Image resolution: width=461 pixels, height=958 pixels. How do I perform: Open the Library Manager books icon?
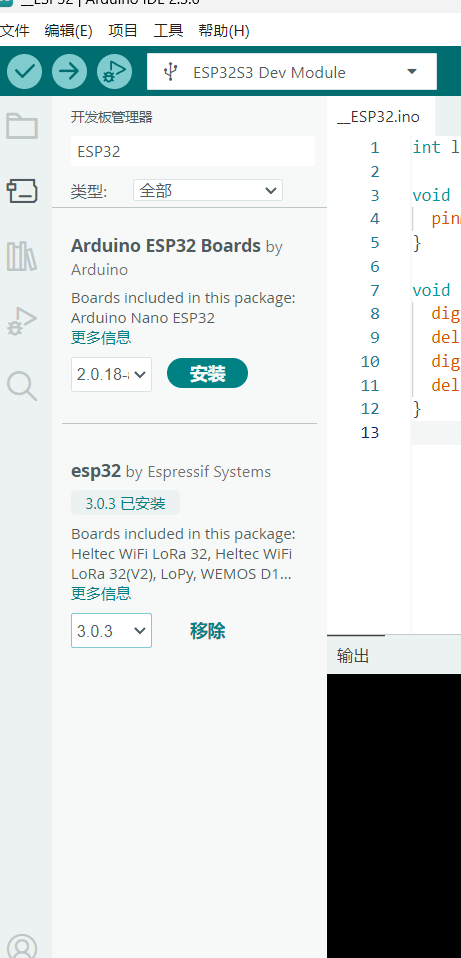[x=22, y=255]
